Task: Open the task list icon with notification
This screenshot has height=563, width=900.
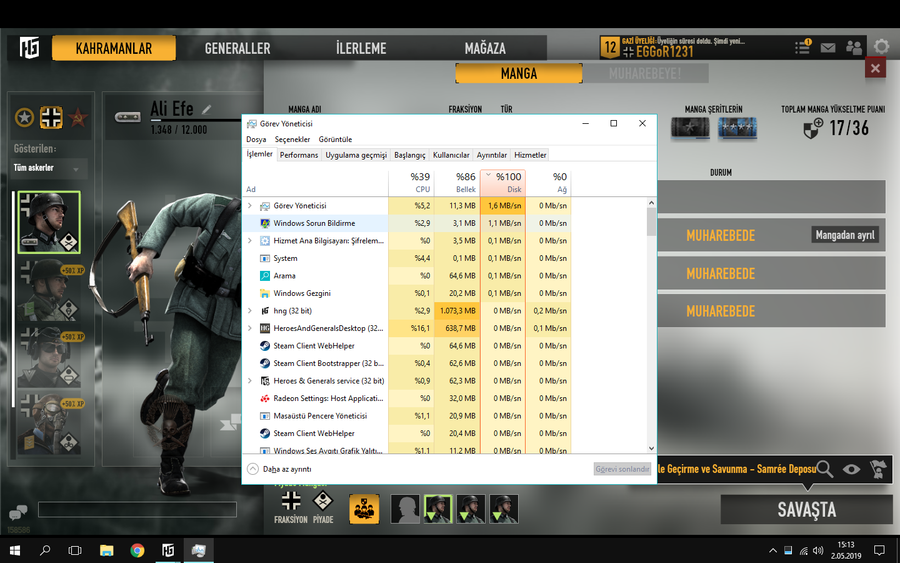Action: [x=802, y=47]
